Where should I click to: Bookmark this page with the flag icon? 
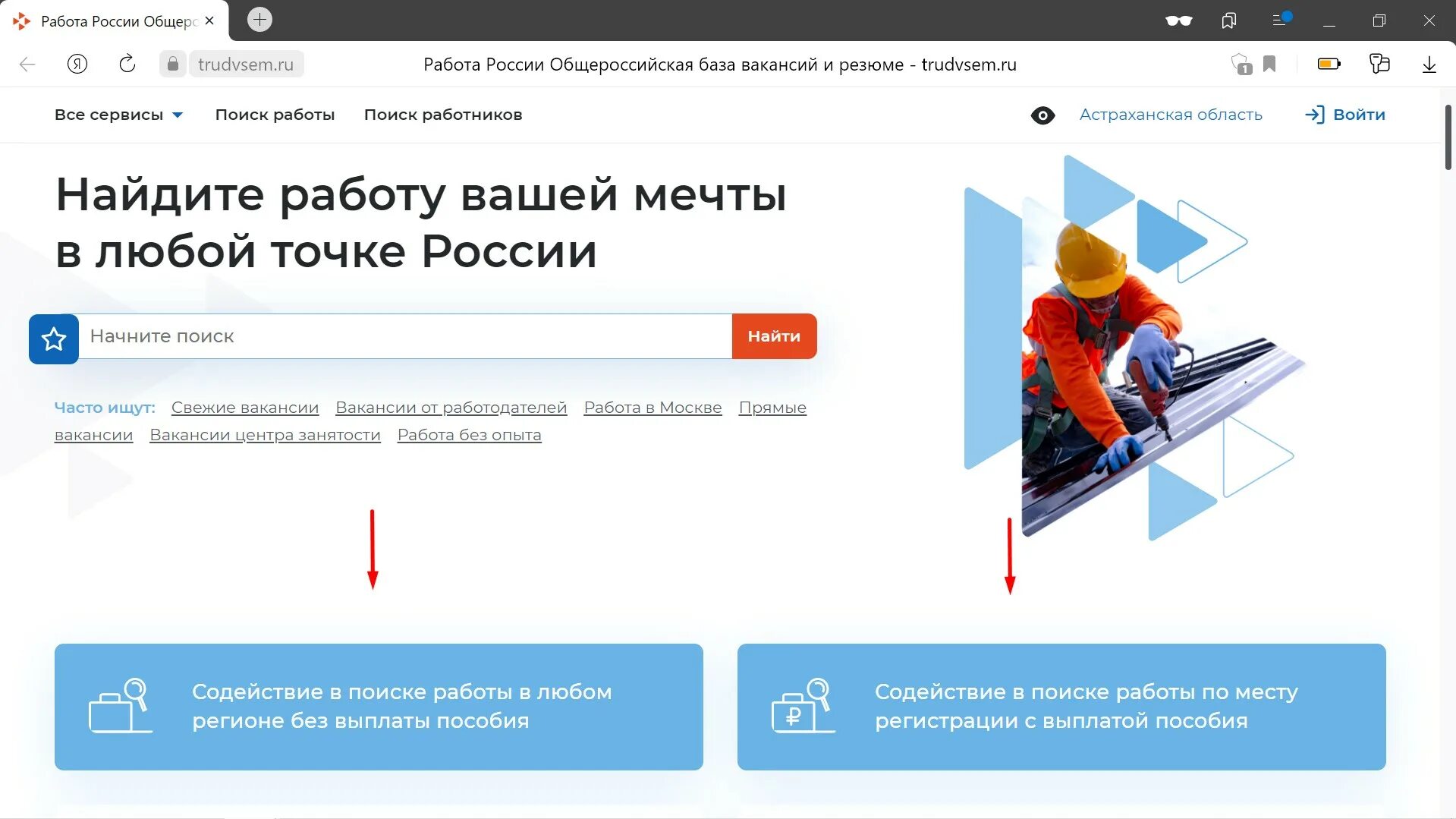pos(1269,64)
